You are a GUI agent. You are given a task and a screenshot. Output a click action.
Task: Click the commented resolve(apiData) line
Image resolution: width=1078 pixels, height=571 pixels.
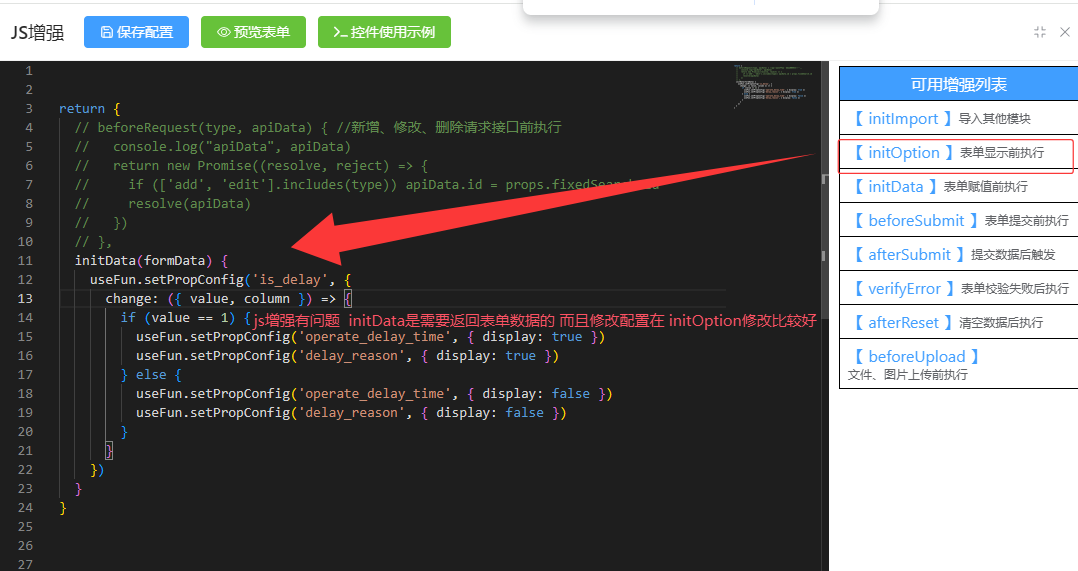click(x=163, y=203)
